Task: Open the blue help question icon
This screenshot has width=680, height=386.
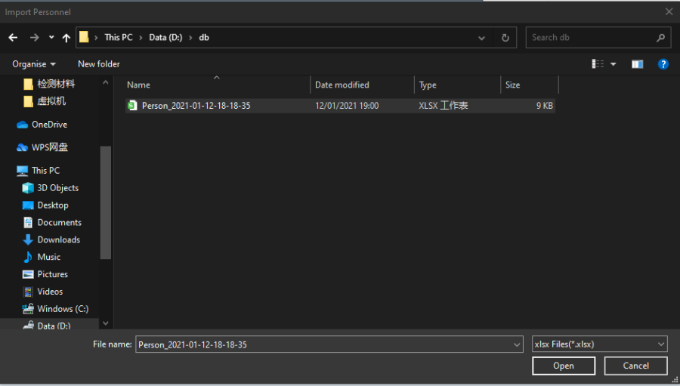Action: pyautogui.click(x=663, y=64)
